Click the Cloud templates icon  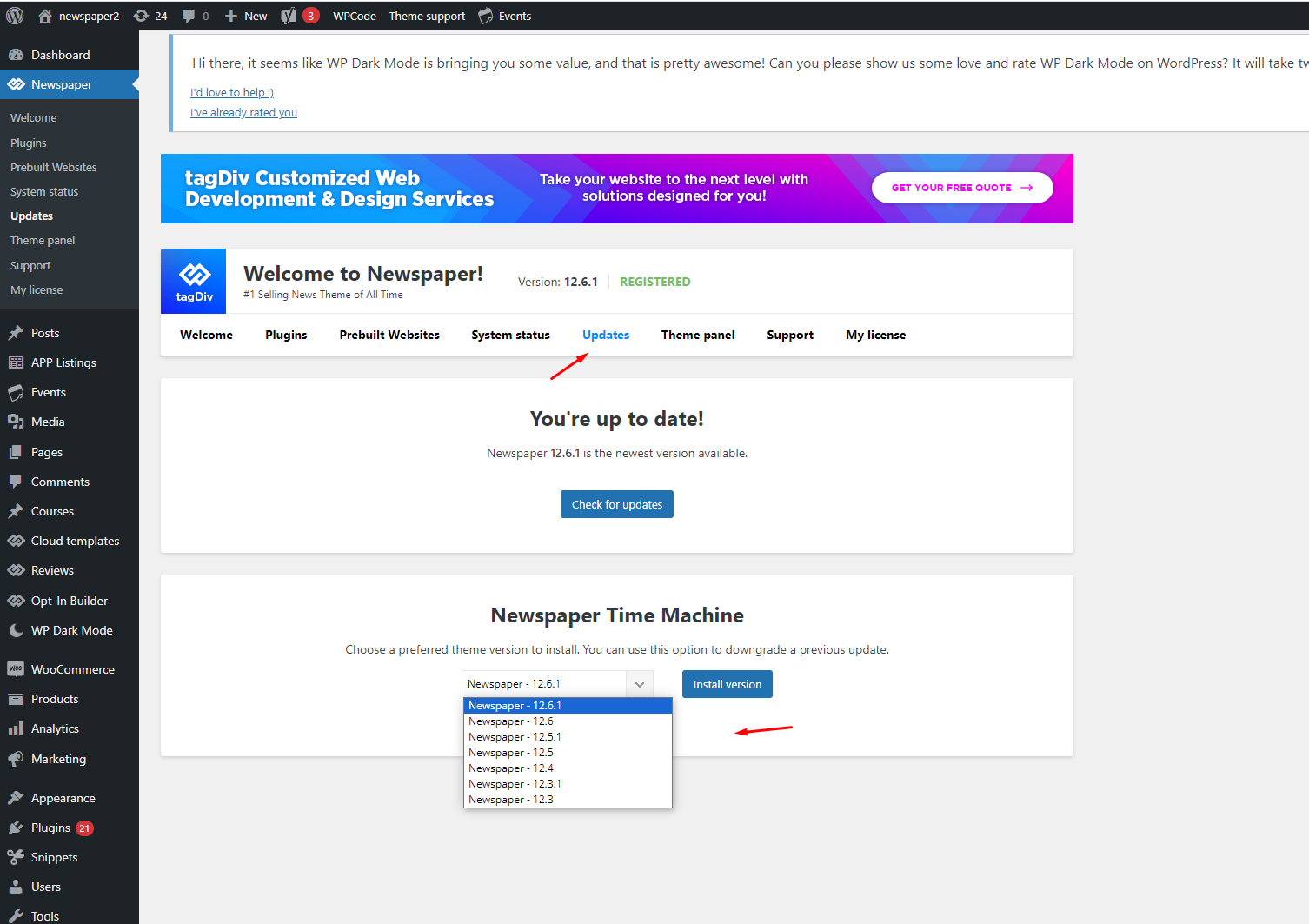coord(16,541)
